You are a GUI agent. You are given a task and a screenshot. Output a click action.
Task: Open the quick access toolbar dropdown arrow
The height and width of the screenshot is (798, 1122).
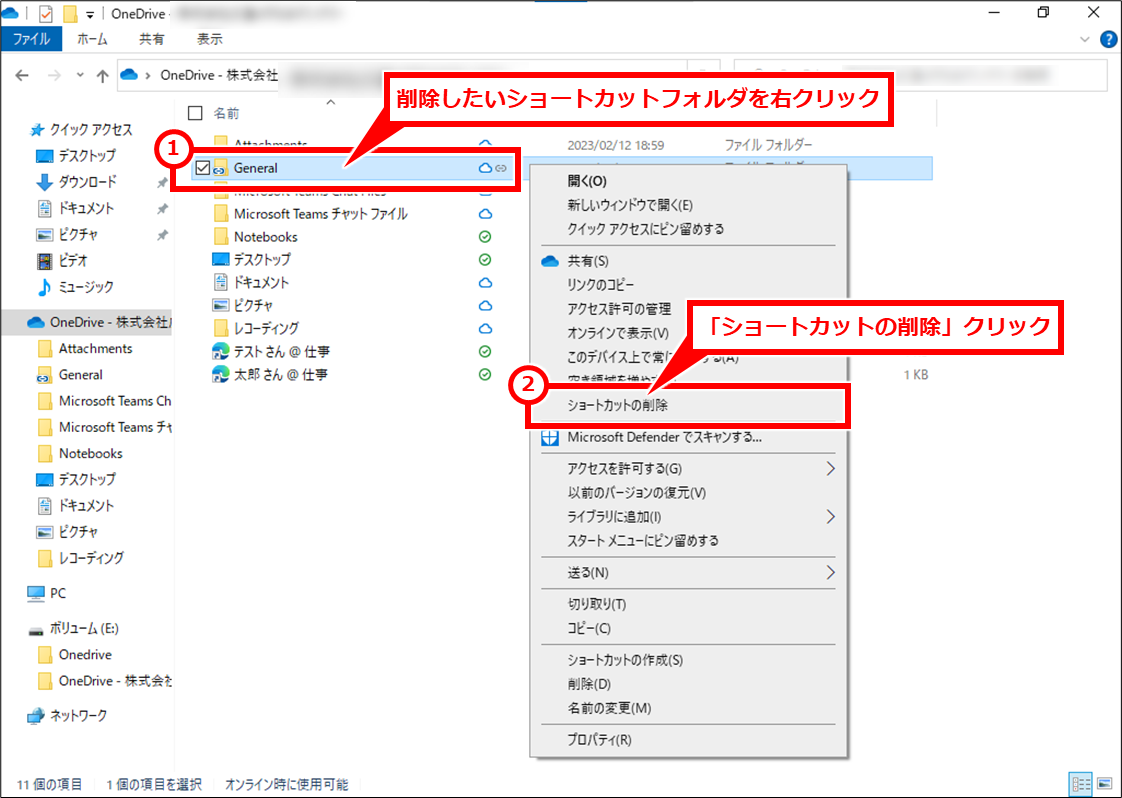pyautogui.click(x=90, y=14)
